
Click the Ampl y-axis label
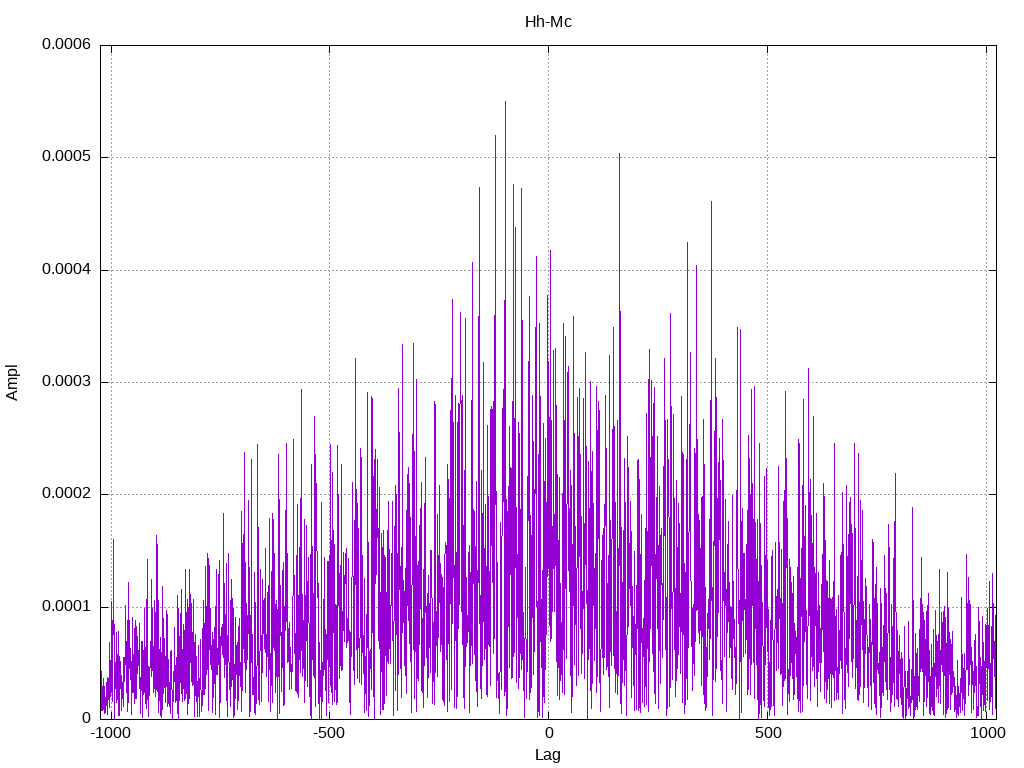tap(12, 383)
